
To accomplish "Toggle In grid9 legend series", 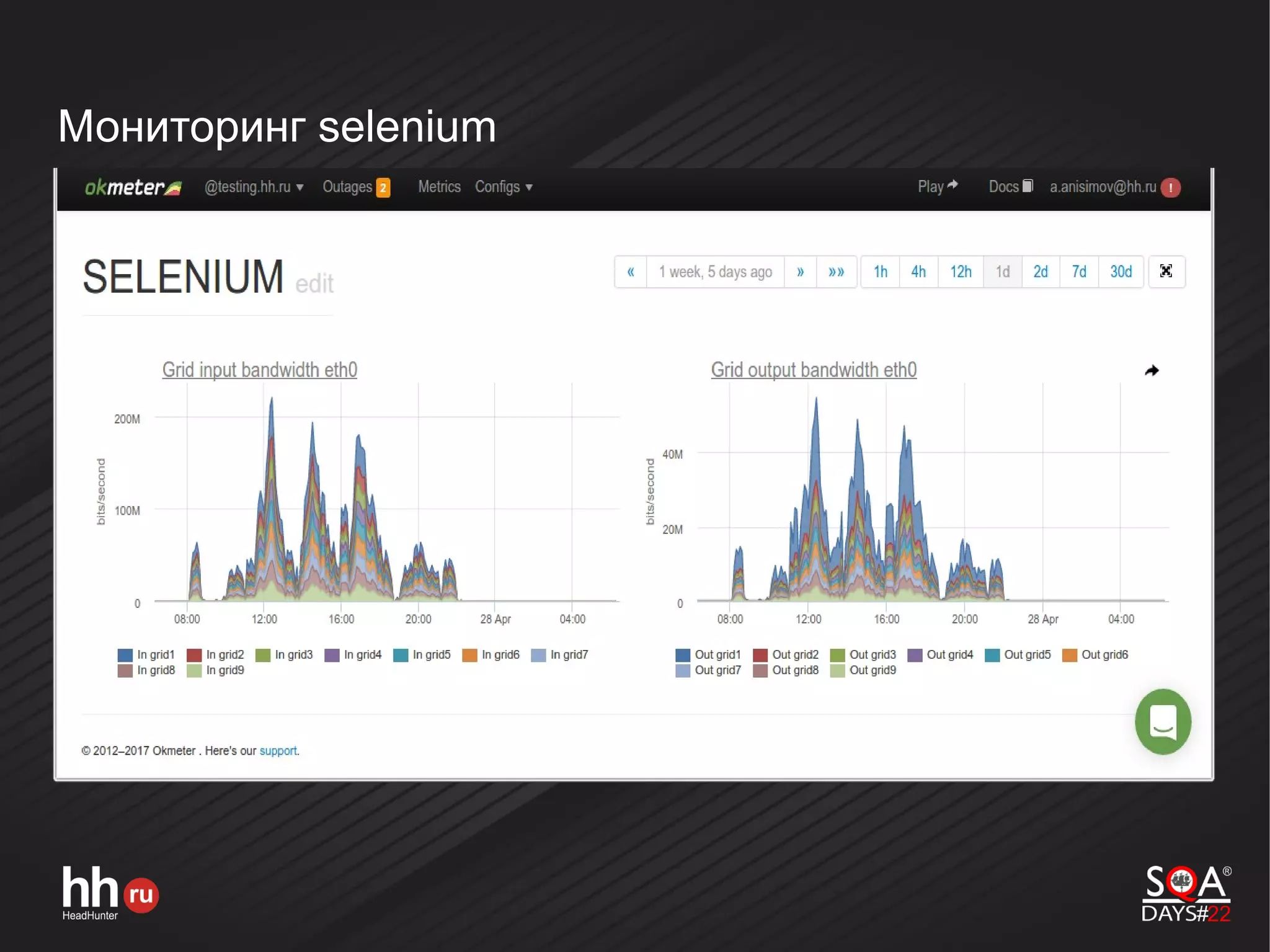I will pos(215,670).
